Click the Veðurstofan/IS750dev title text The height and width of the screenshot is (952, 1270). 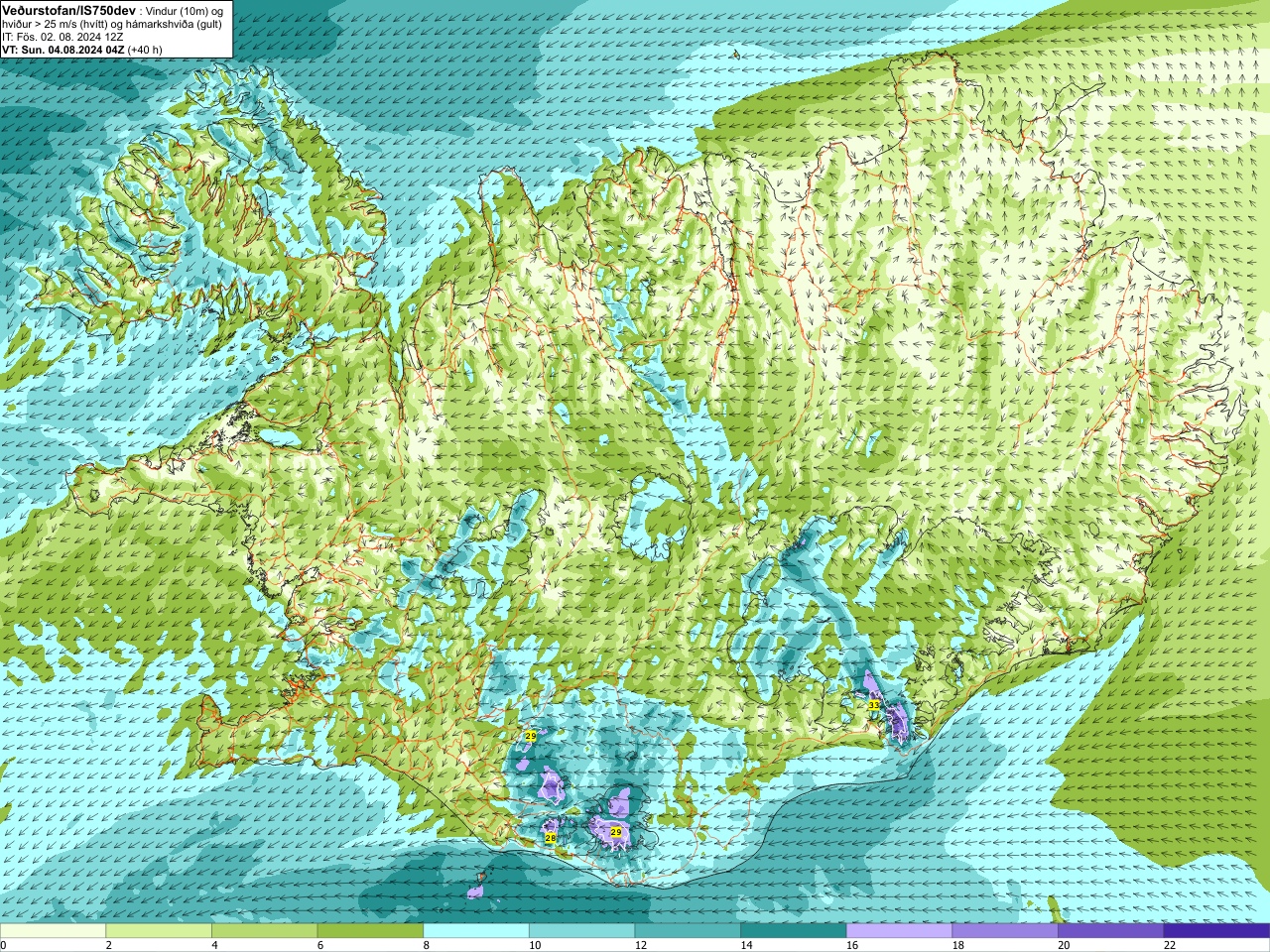[x=68, y=9]
